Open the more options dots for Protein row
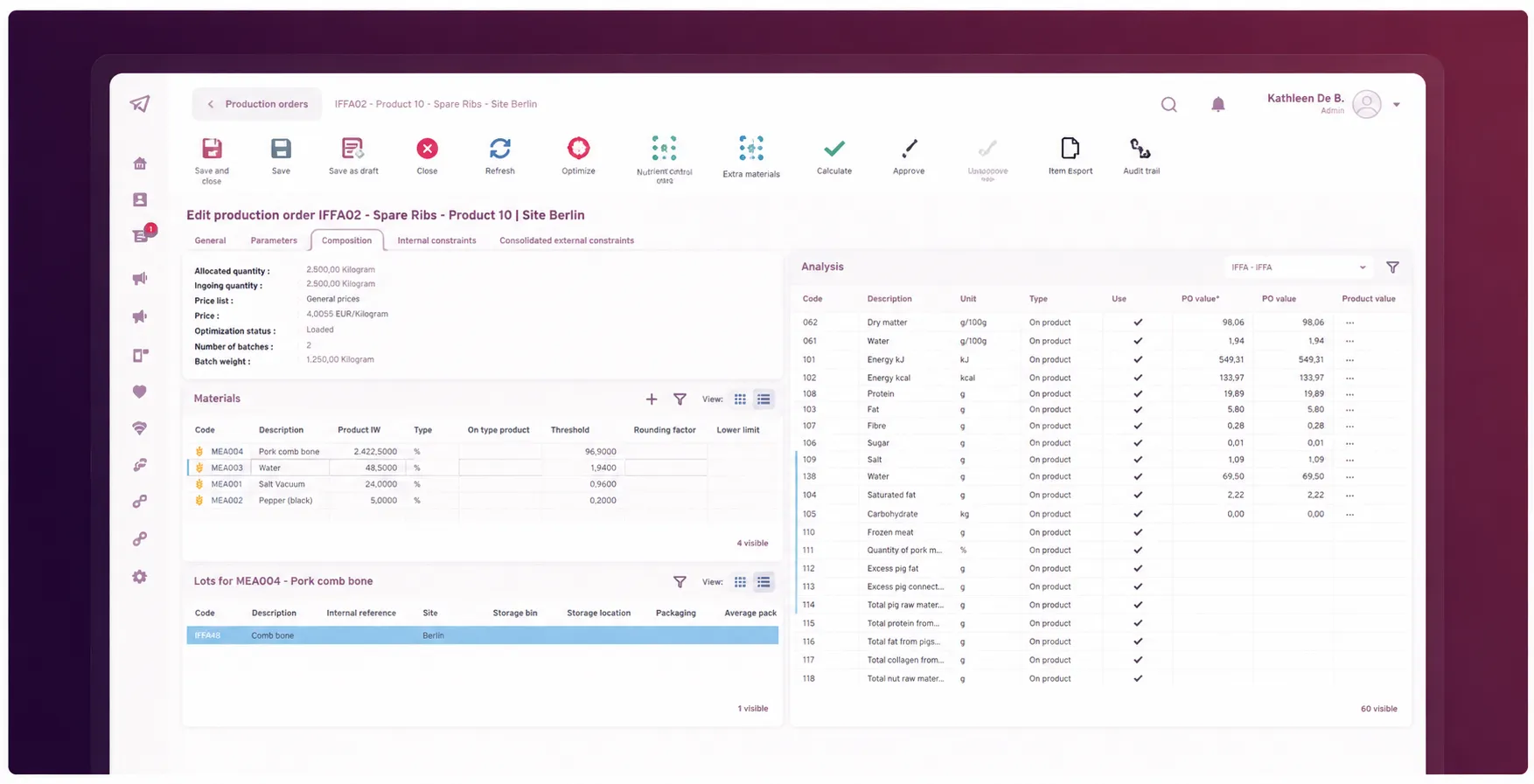The height and width of the screenshot is (784, 1534). coord(1349,394)
